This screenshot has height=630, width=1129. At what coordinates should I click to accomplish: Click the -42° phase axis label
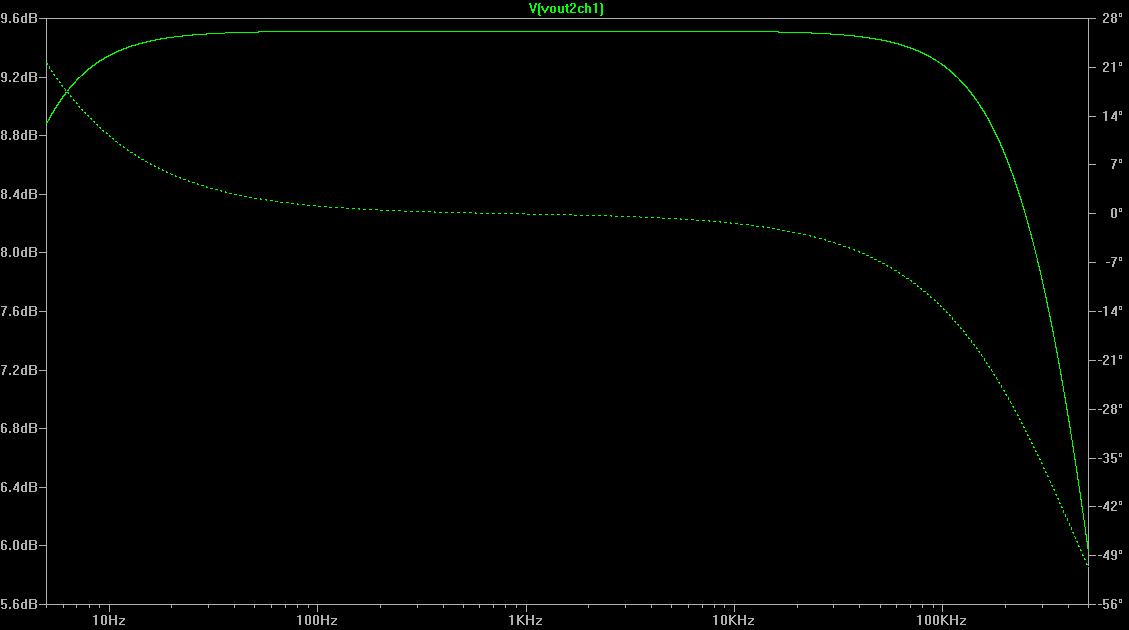[x=1110, y=506]
